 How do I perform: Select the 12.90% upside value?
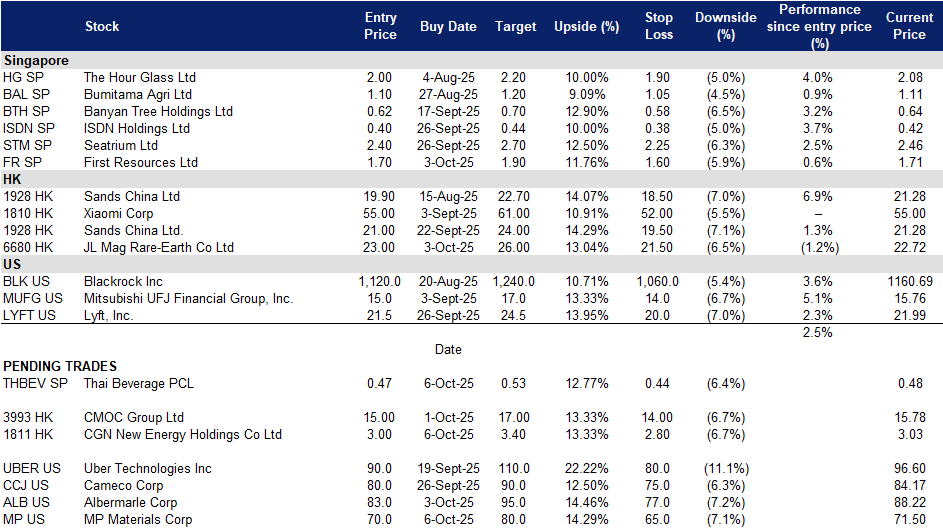click(x=586, y=111)
